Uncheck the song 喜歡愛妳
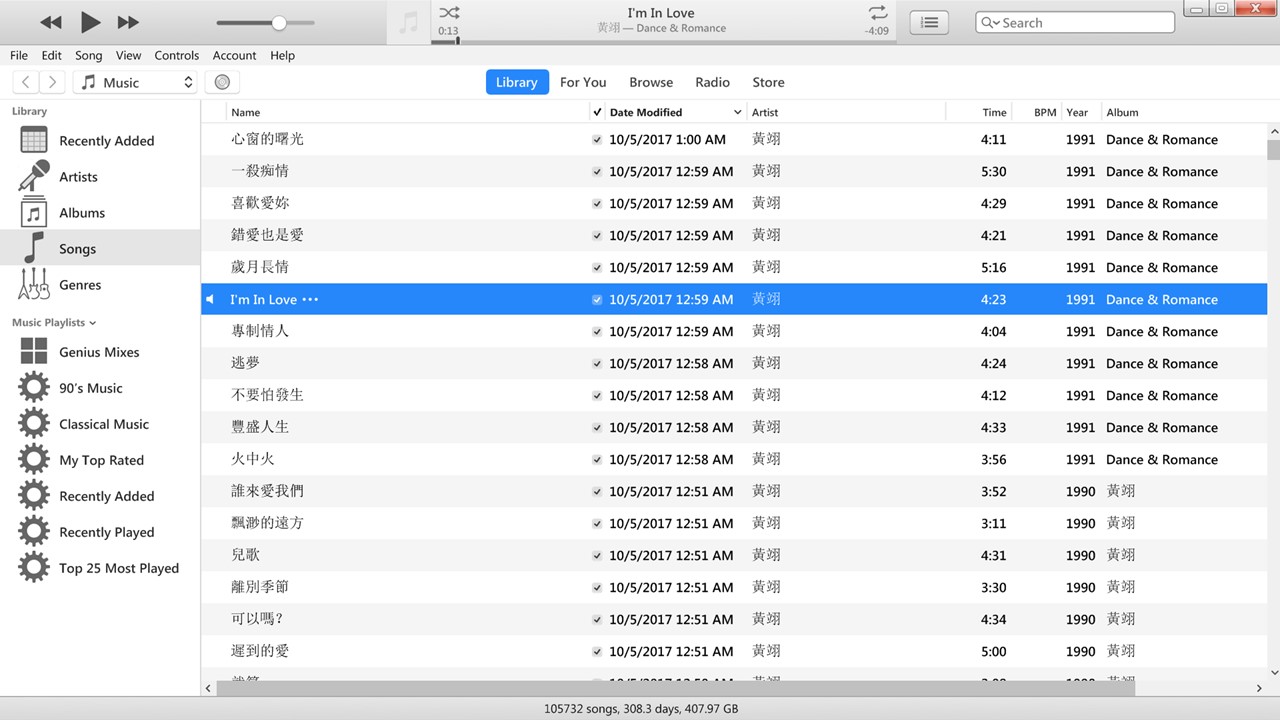The width and height of the screenshot is (1280, 720). point(597,204)
